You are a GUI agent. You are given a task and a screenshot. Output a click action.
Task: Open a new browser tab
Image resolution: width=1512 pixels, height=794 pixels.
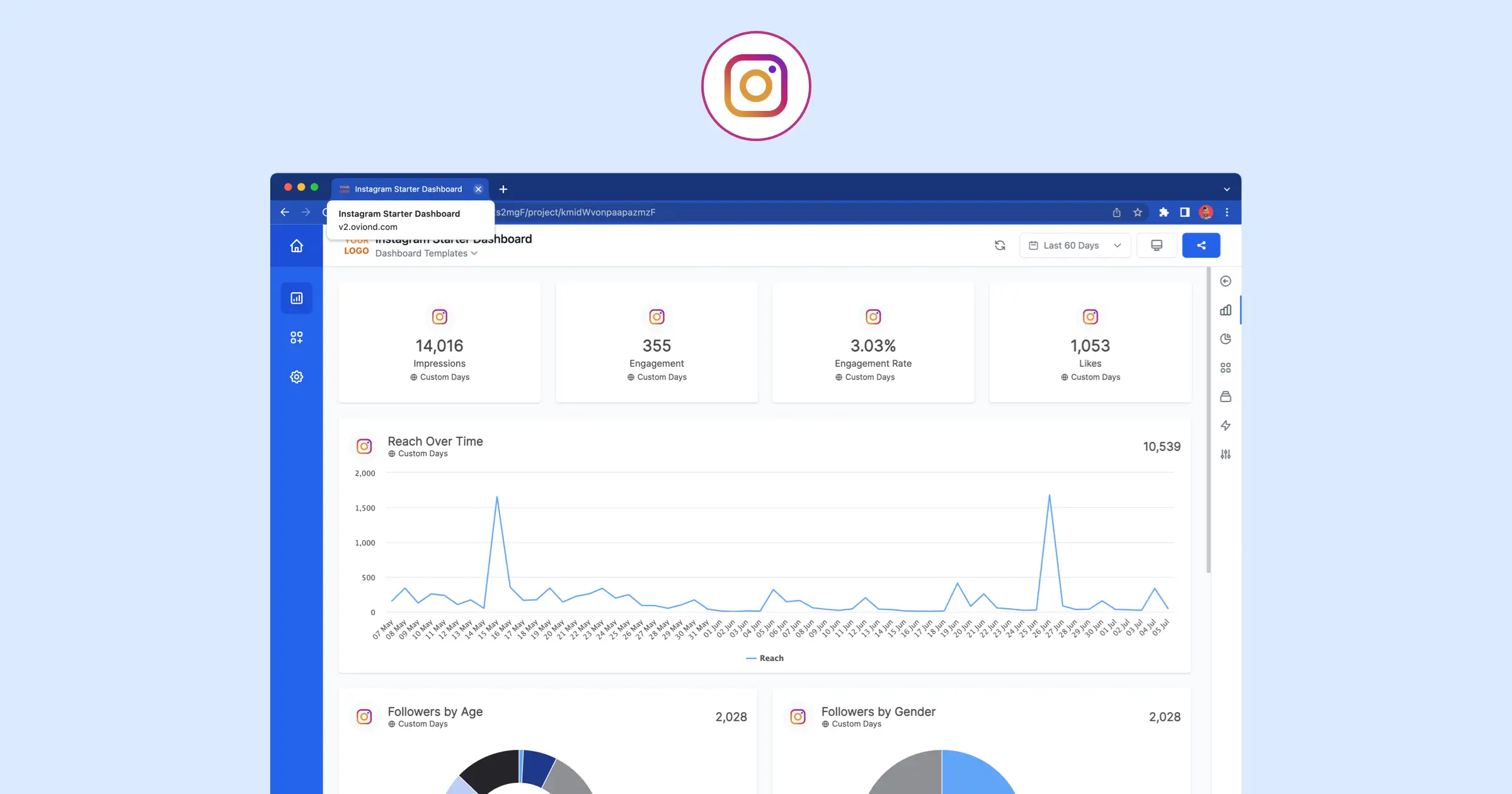(503, 189)
